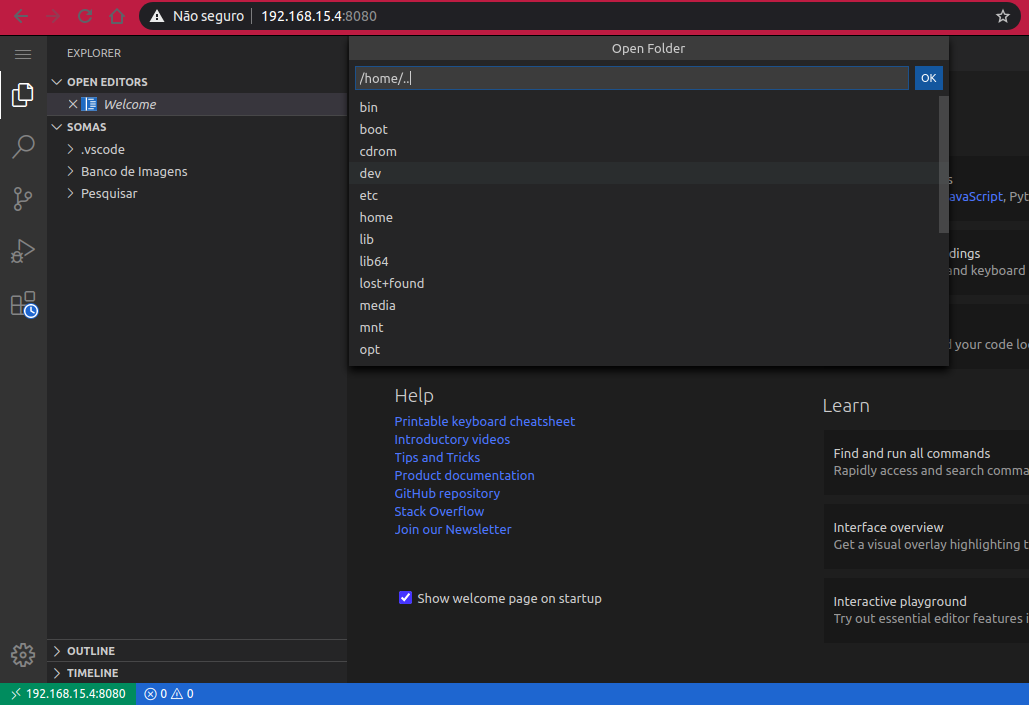Collapse the Open Editors section

coord(57,82)
